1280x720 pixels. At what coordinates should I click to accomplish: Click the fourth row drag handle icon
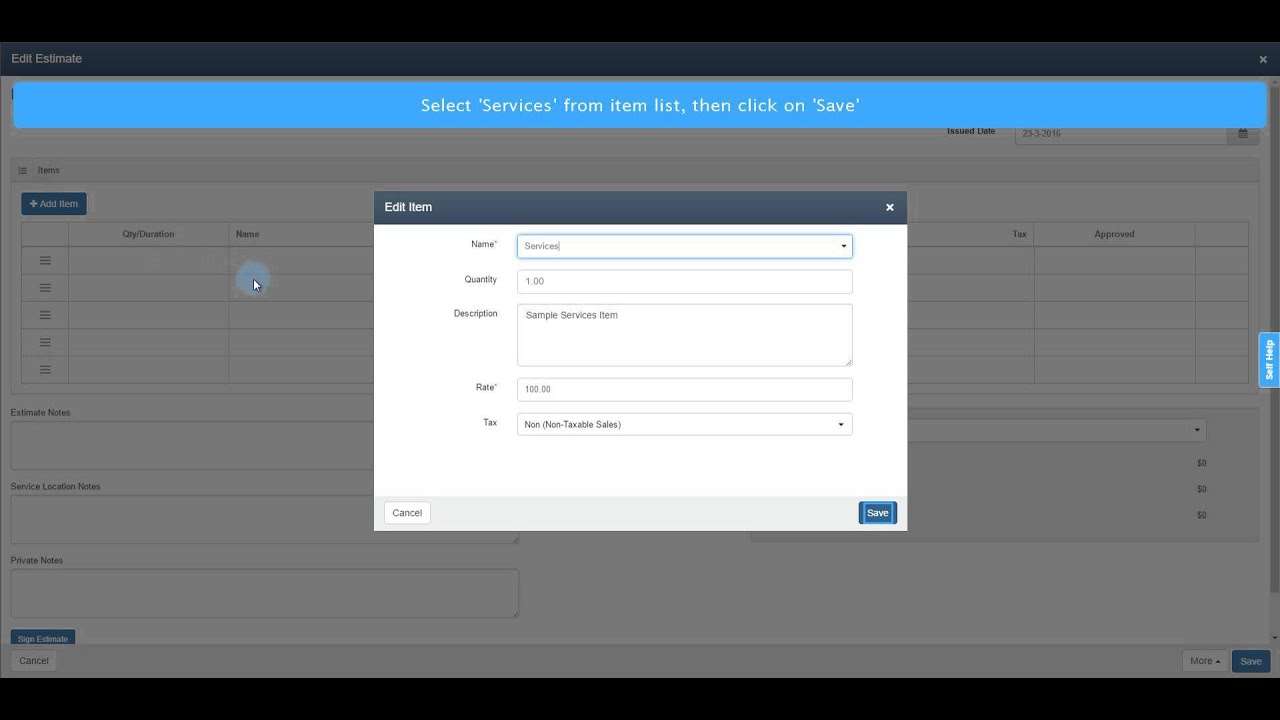(45, 342)
